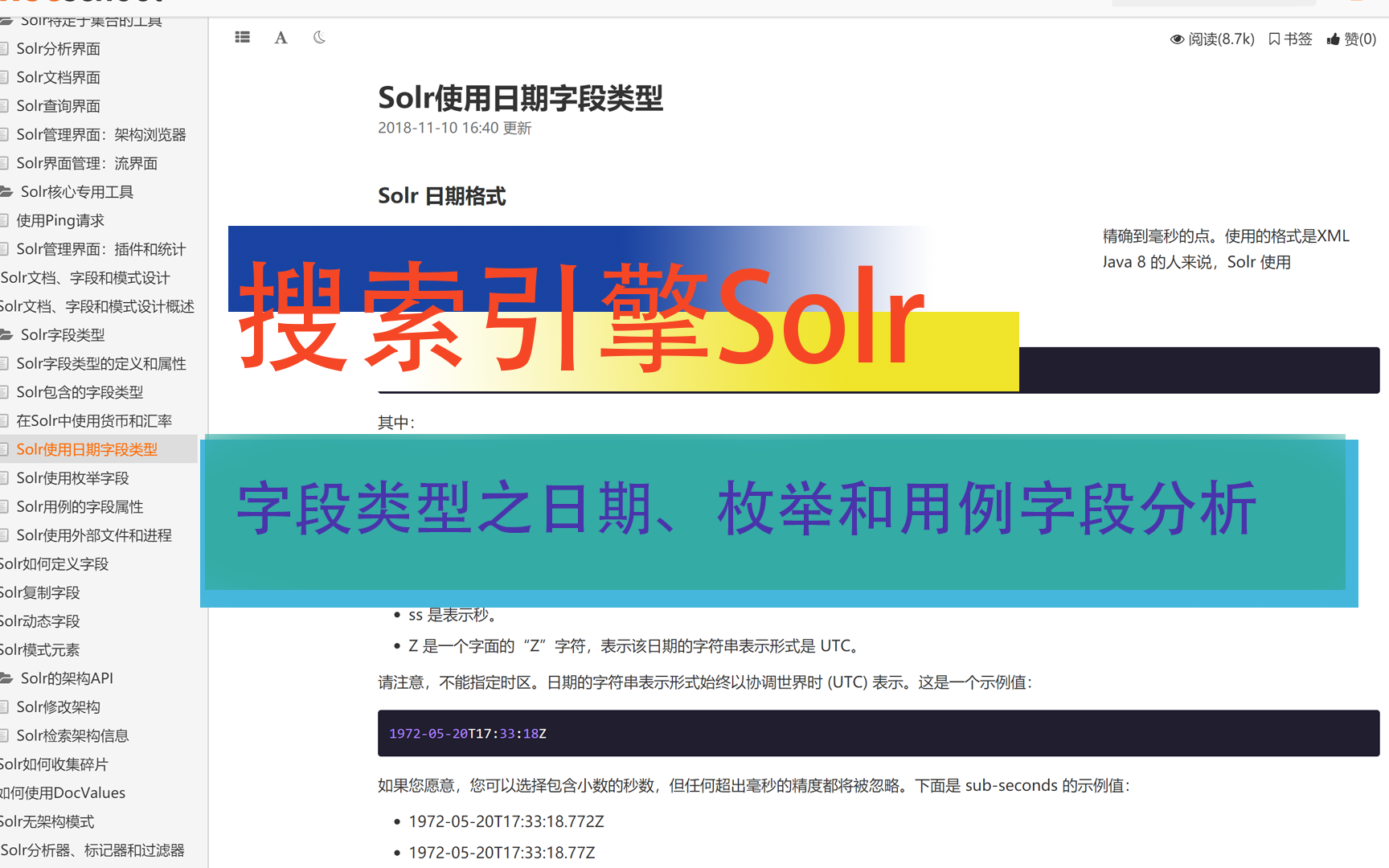Open Solr界面管理：流界面
Image resolution: width=1389 pixels, height=868 pixels.
tap(87, 163)
